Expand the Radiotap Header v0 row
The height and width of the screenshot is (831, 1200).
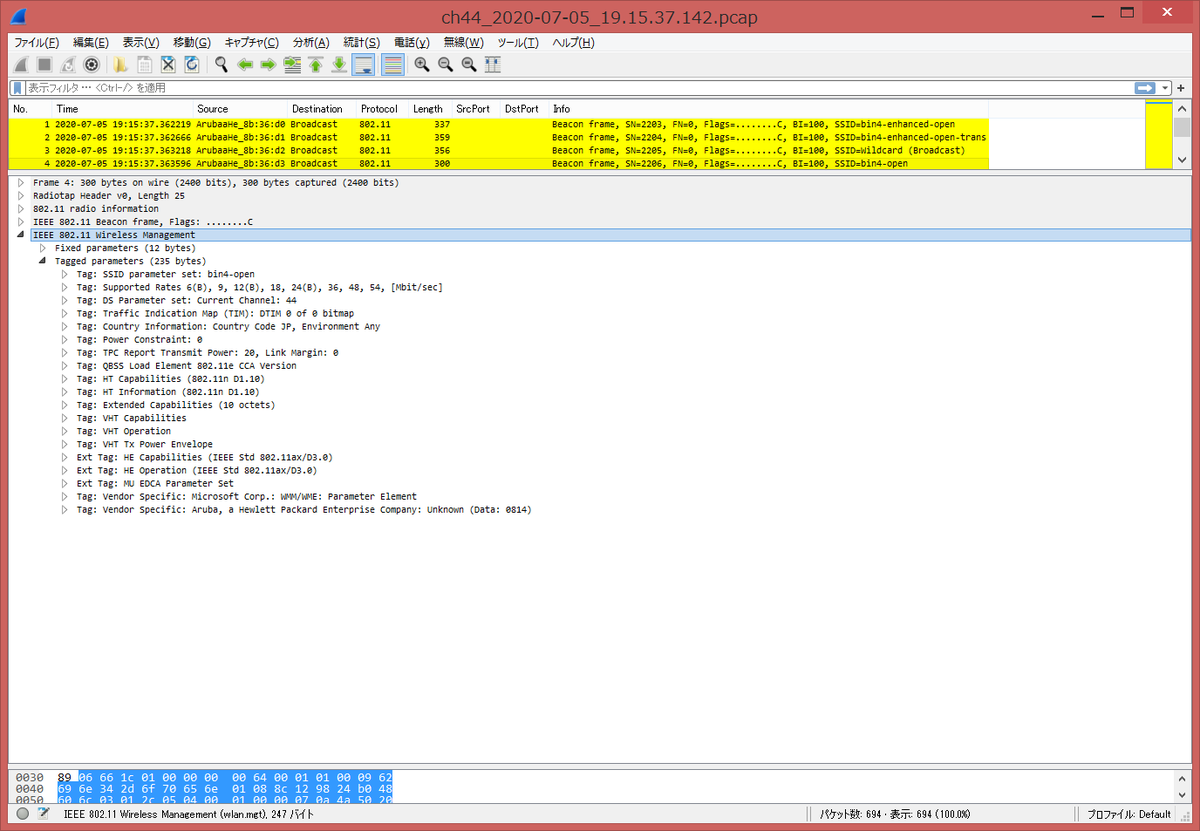[20, 196]
